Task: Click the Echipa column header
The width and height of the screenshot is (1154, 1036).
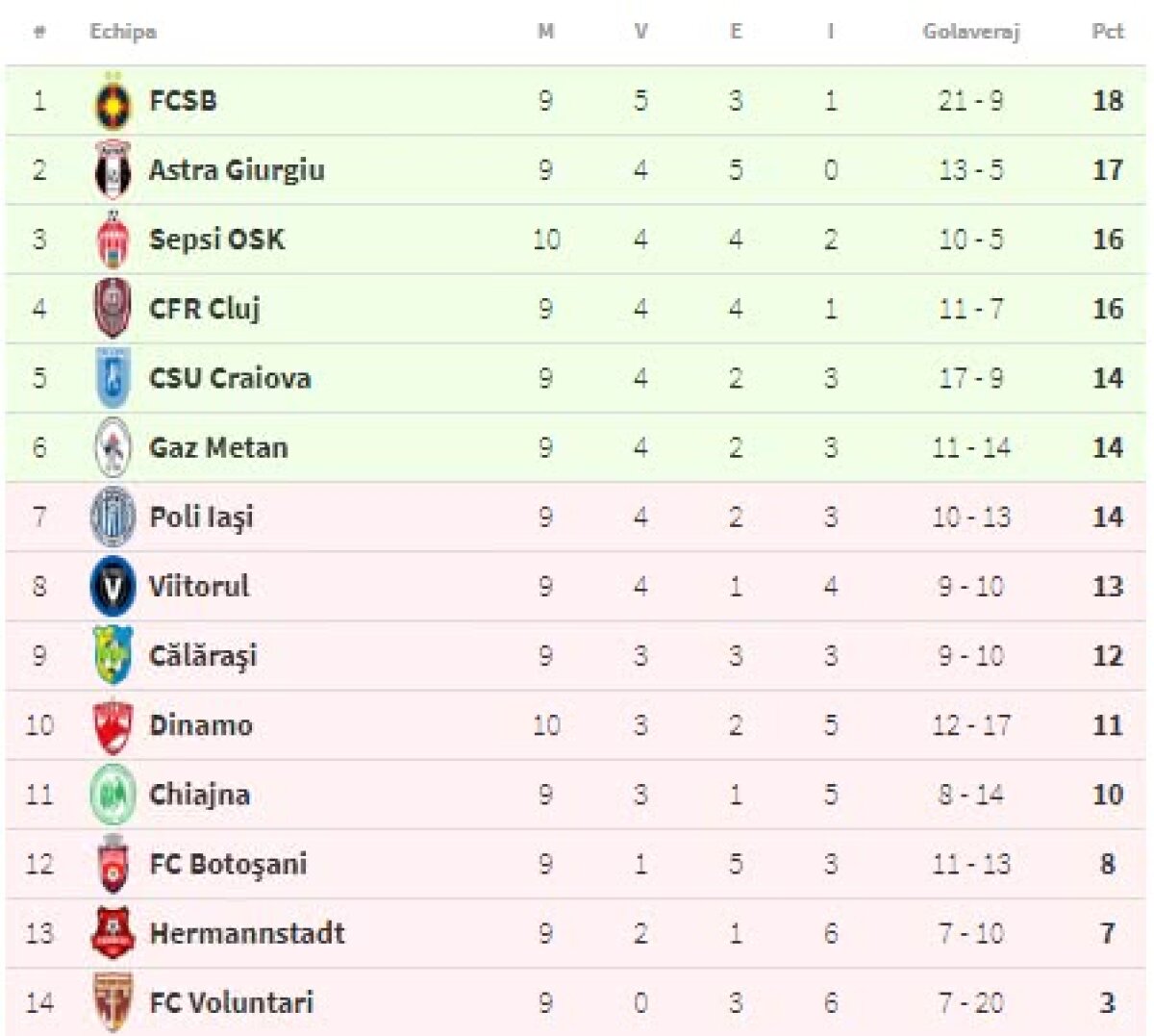Action: coord(123,32)
